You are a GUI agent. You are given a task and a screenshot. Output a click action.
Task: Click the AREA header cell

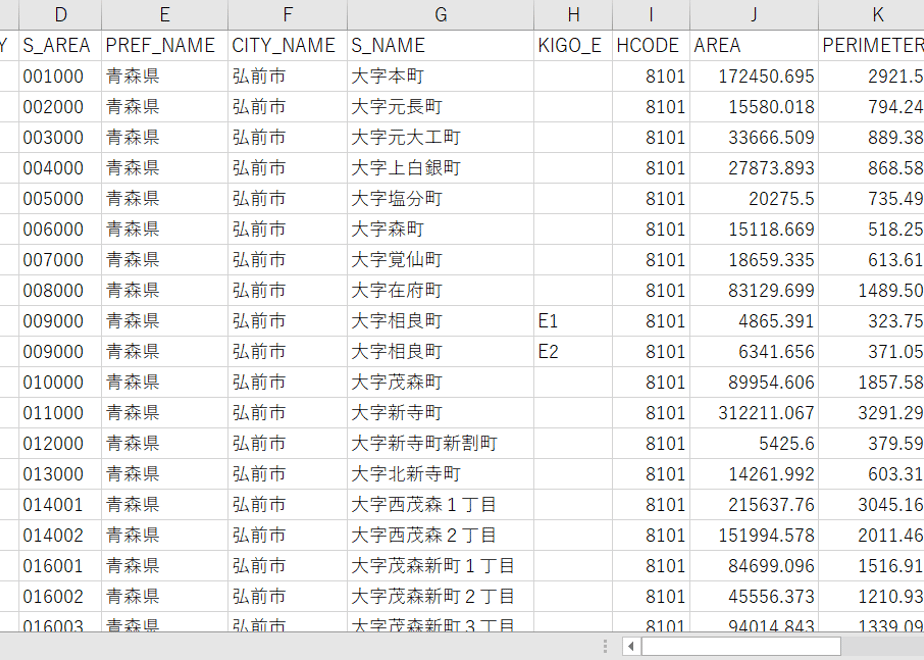pos(754,45)
